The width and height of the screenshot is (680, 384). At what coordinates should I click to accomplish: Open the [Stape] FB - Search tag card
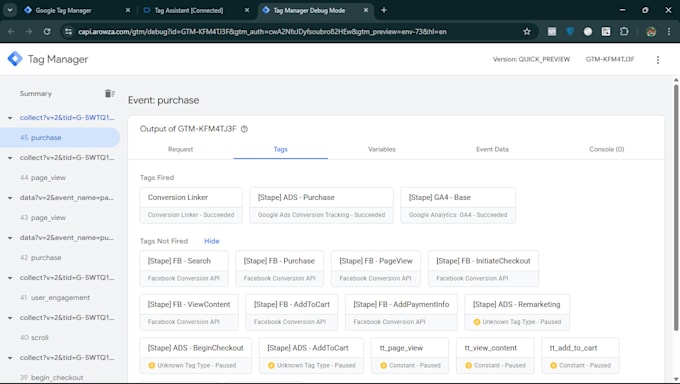point(184,269)
